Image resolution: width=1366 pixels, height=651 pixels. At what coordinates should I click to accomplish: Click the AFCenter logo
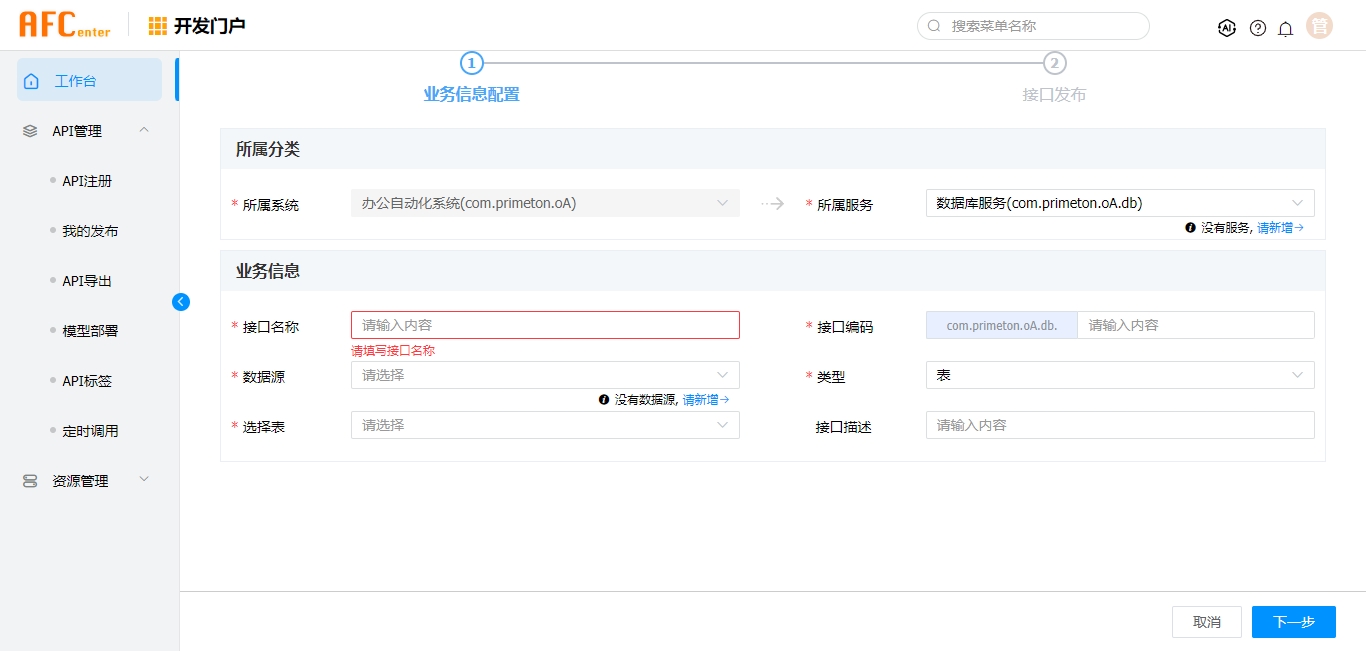click(x=65, y=25)
